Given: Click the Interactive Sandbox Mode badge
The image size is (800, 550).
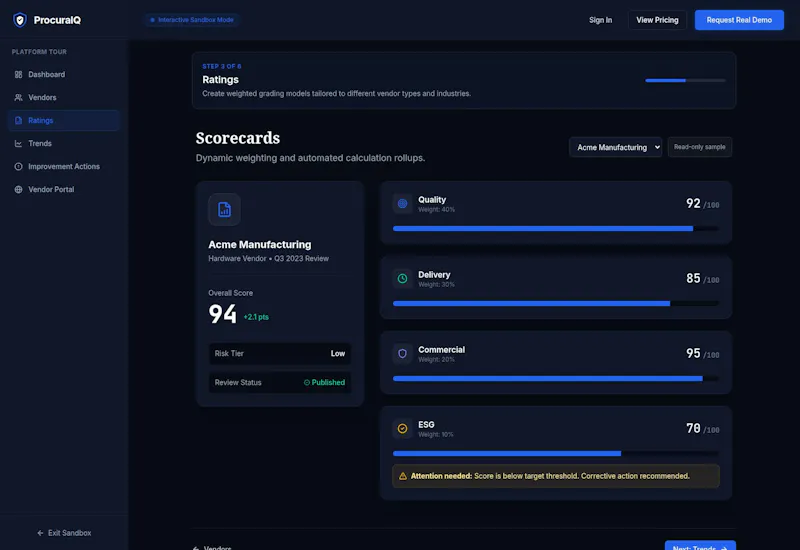Looking at the screenshot, I should [192, 20].
